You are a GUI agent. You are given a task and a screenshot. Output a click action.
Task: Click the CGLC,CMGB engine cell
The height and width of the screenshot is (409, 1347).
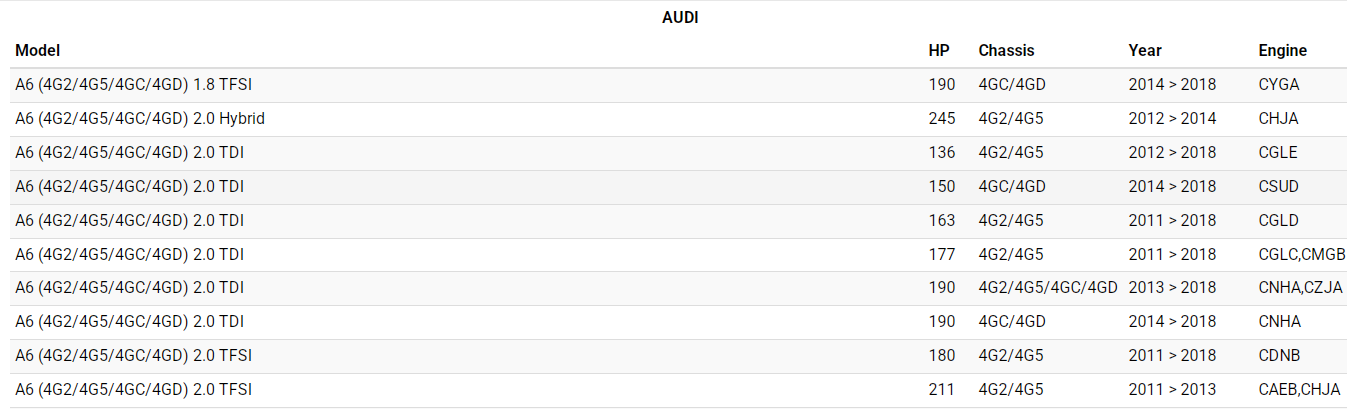point(1302,255)
